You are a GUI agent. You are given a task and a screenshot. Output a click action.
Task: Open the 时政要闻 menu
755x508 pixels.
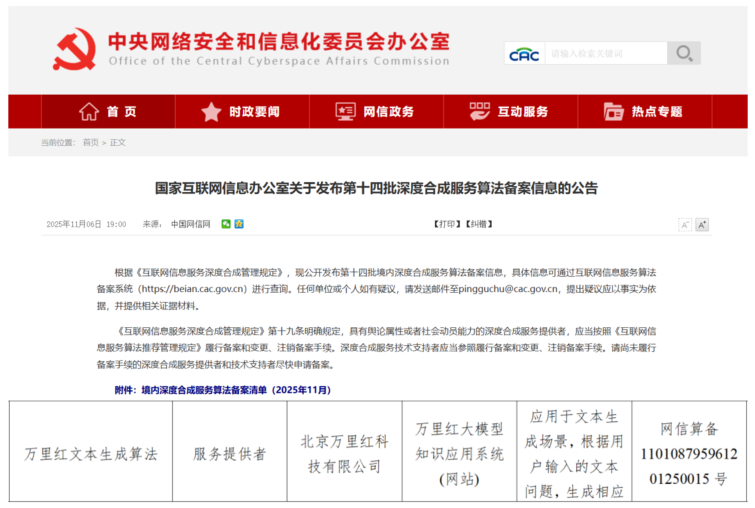(x=254, y=112)
